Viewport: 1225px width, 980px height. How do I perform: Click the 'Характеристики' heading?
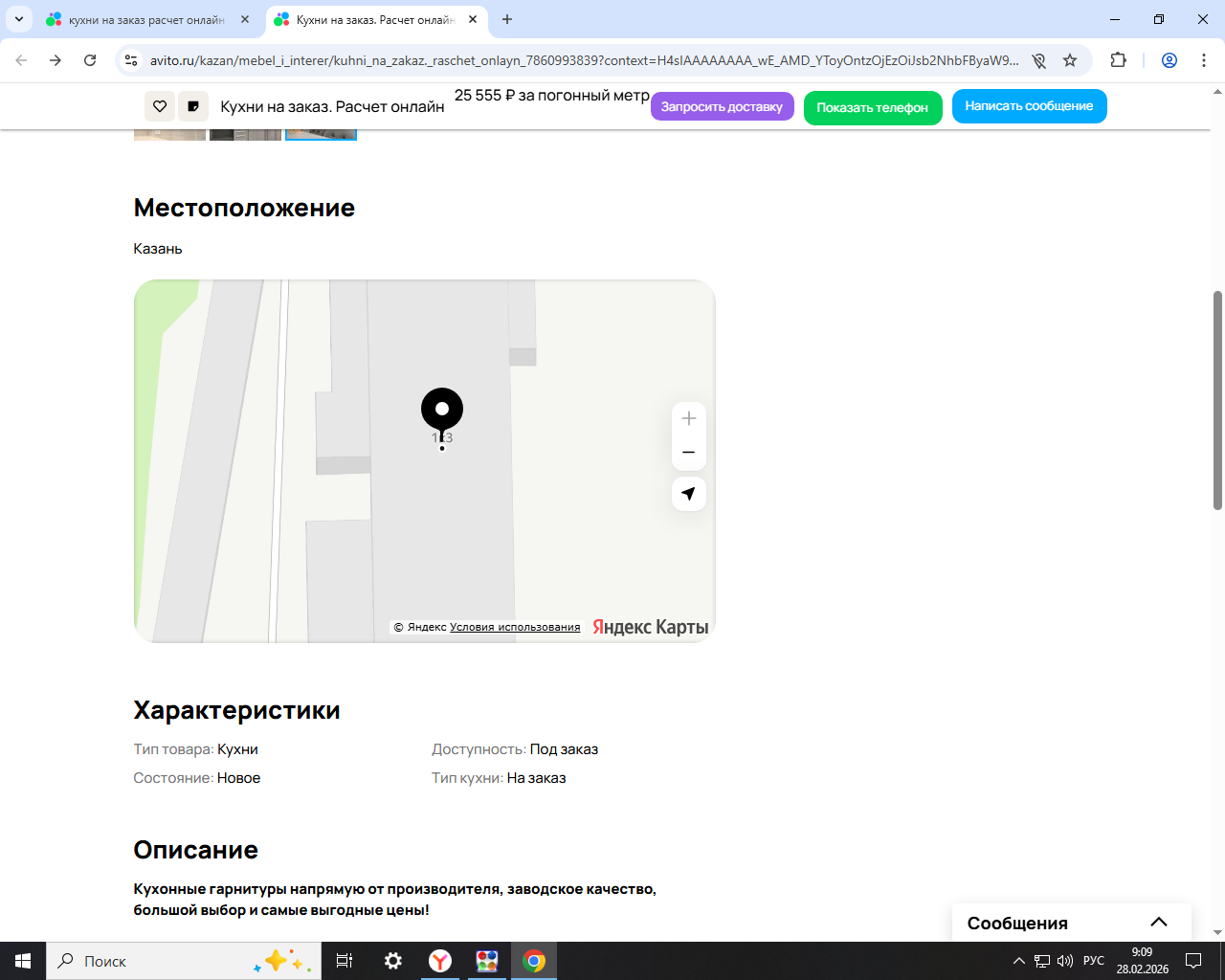click(x=237, y=710)
